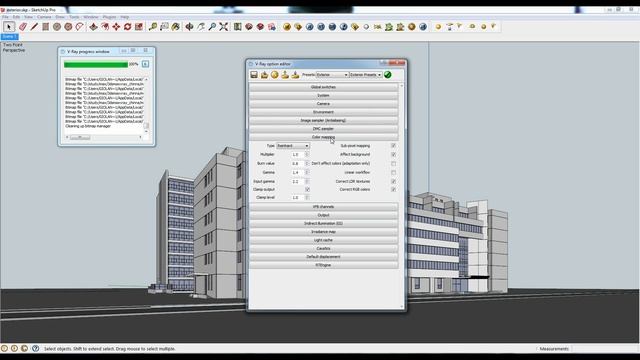Expand the Light cache rollout
Image resolution: width=640 pixels, height=360 pixels.
point(323,240)
